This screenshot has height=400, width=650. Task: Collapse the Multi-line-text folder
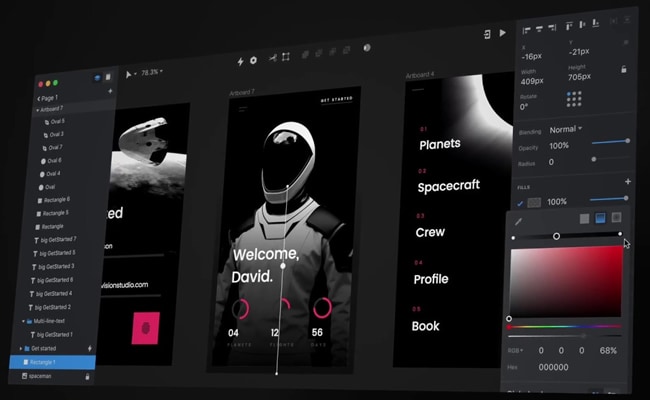[23, 321]
